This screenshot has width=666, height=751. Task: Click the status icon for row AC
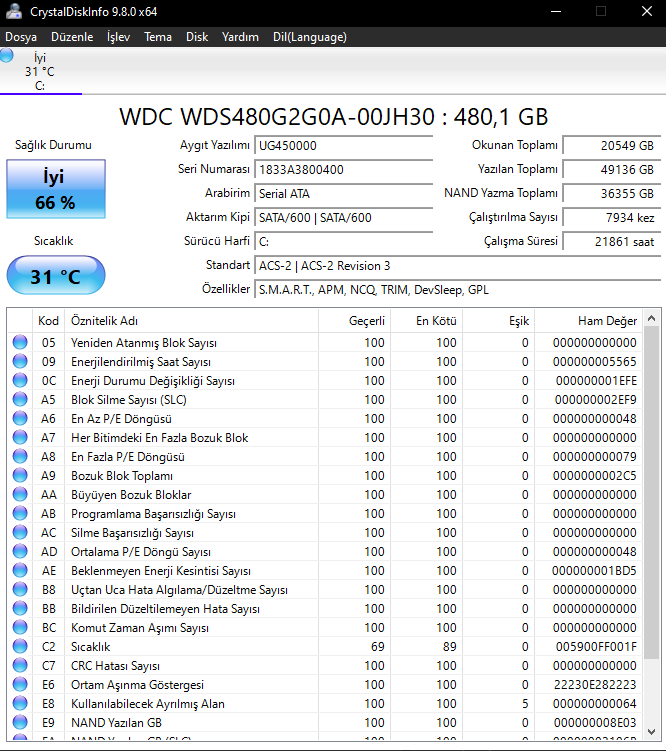20,532
